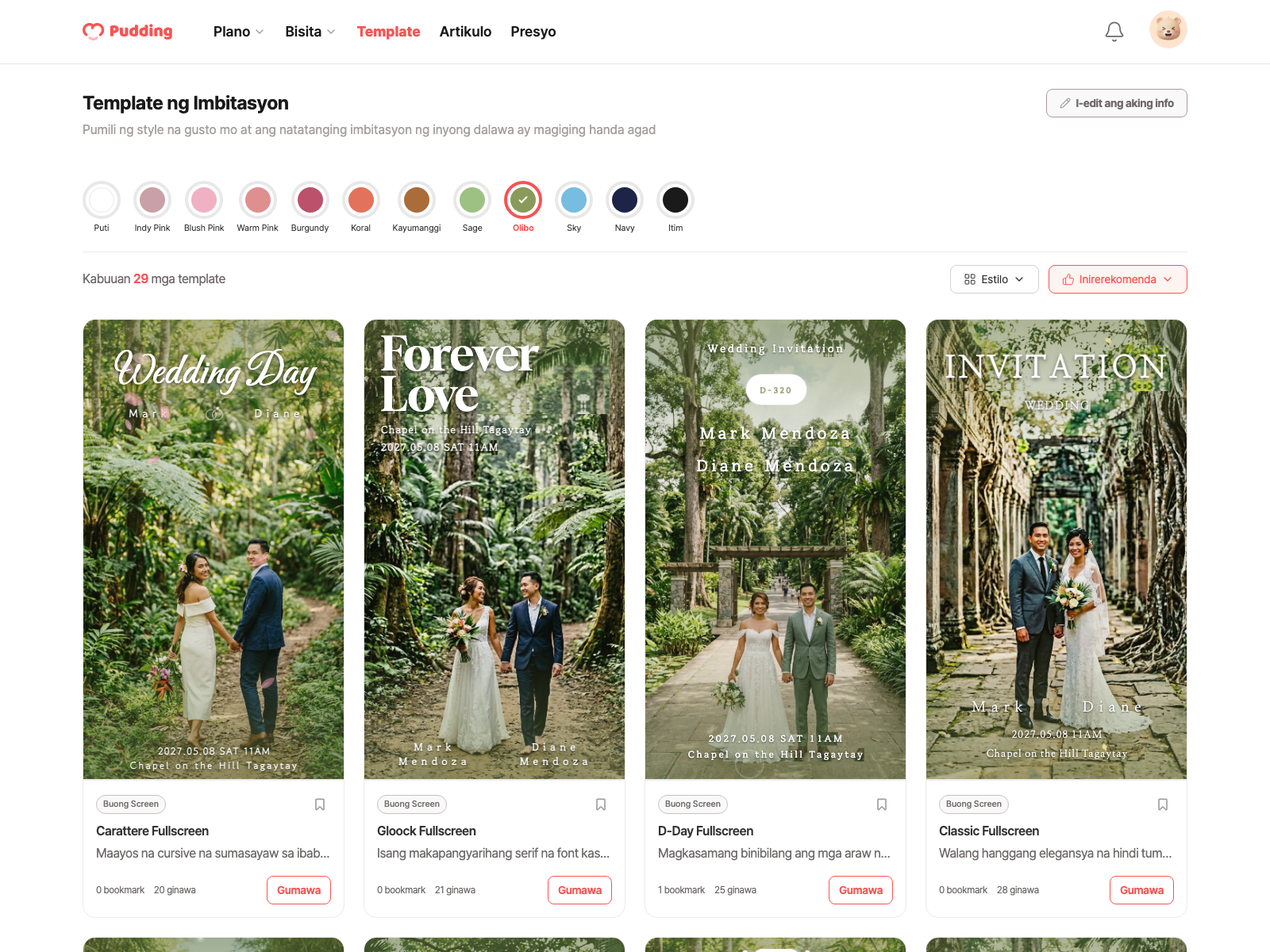Viewport: 1270px width, 952px height.
Task: Go to the Template tab
Action: (x=388, y=32)
